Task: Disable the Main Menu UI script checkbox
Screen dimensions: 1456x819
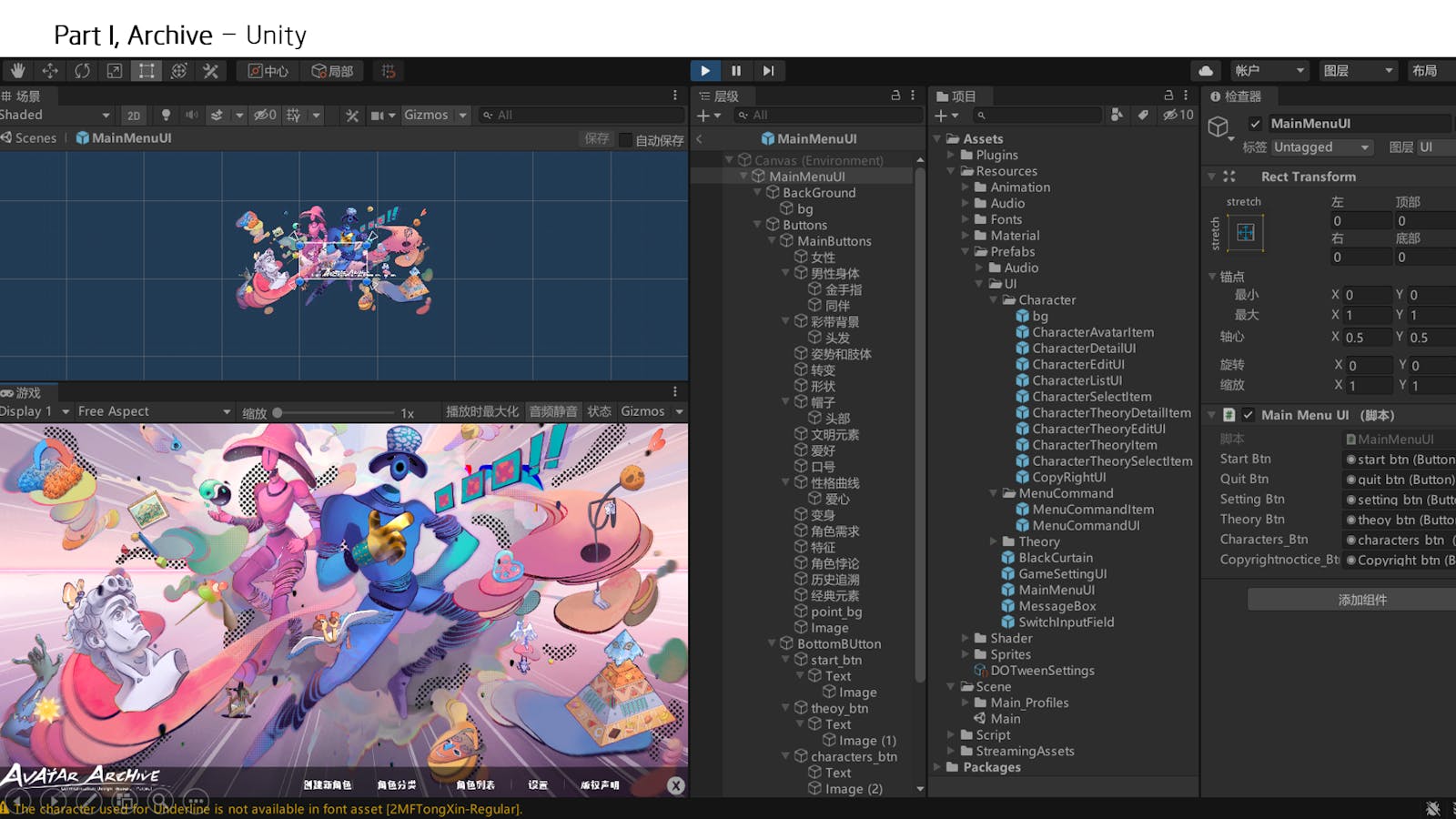Action: pyautogui.click(x=1249, y=415)
